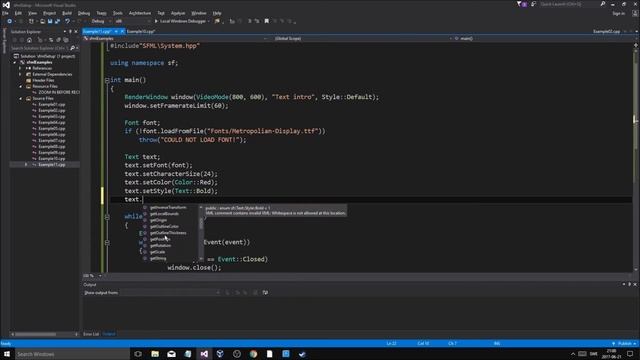This screenshot has height=360, width=640.
Task: Show hidden system tray icons
Action: pyautogui.click(x=573, y=354)
